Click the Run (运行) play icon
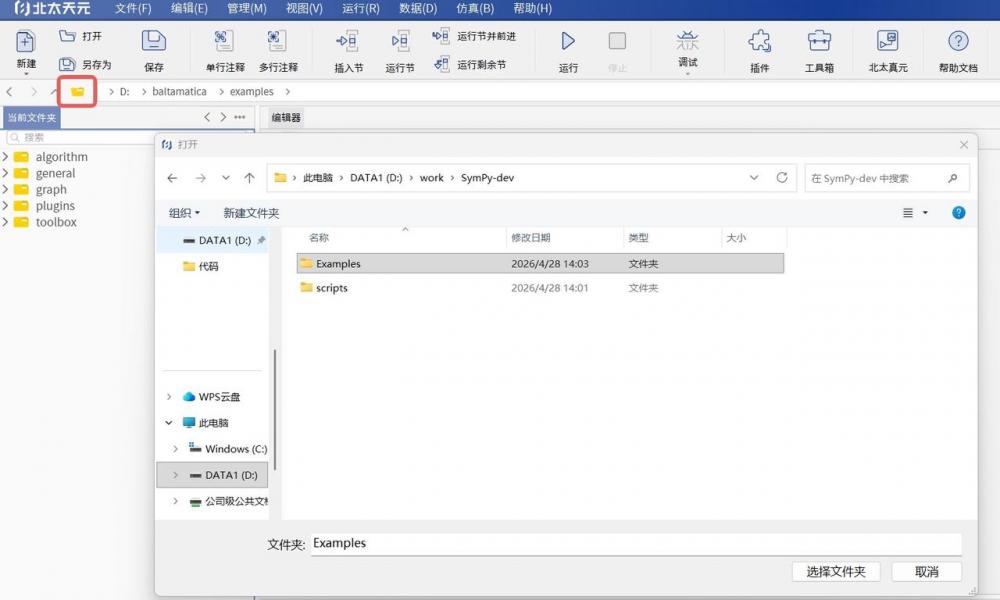This screenshot has height=600, width=1000. click(x=568, y=41)
